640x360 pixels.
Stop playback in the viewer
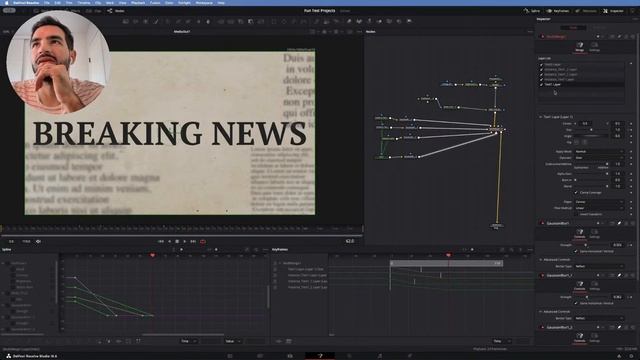[177, 241]
